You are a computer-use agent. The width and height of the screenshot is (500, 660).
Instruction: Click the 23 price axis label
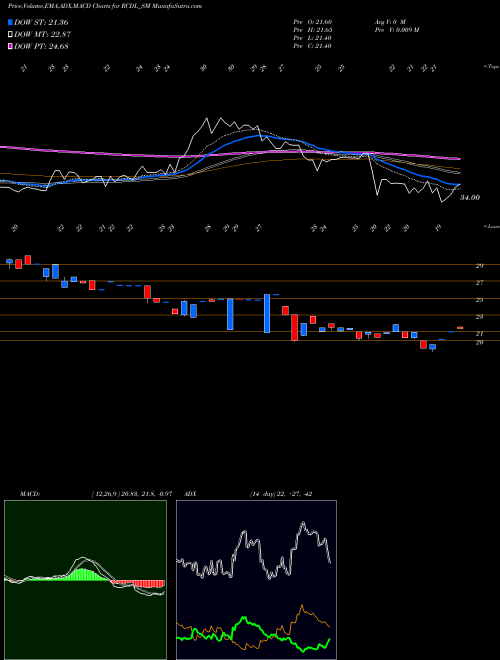pyautogui.click(x=479, y=317)
